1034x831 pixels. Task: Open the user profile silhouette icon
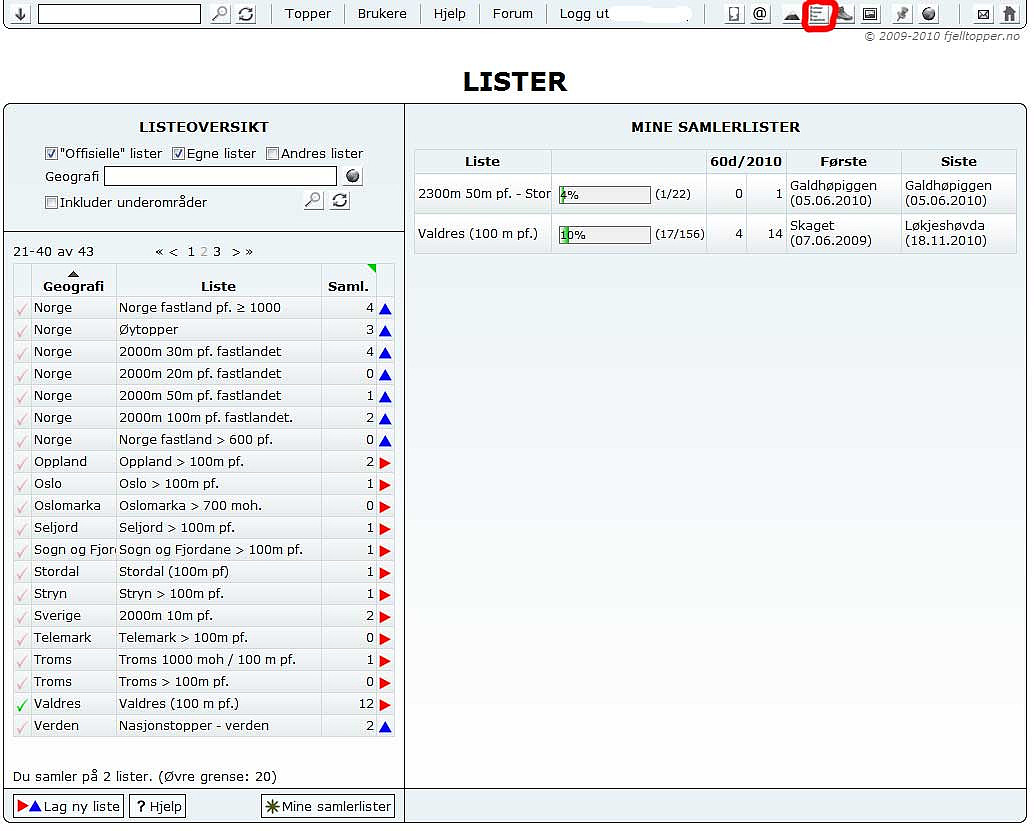[x=733, y=14]
